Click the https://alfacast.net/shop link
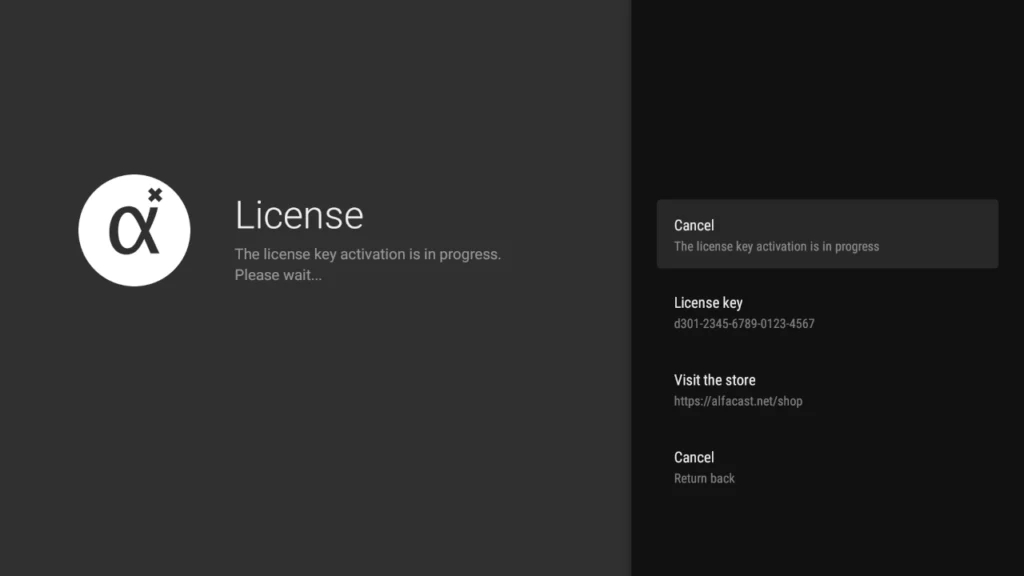Image resolution: width=1024 pixels, height=576 pixels. coord(739,401)
